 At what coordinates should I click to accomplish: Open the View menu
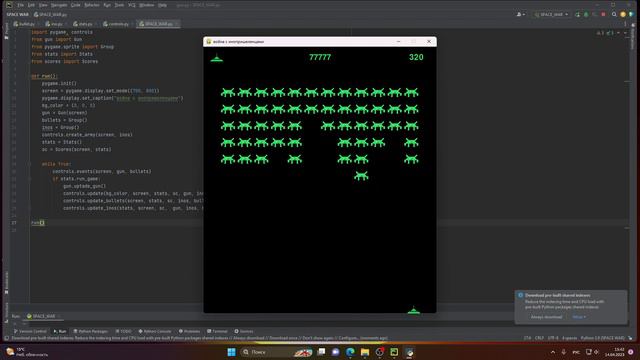point(43,5)
